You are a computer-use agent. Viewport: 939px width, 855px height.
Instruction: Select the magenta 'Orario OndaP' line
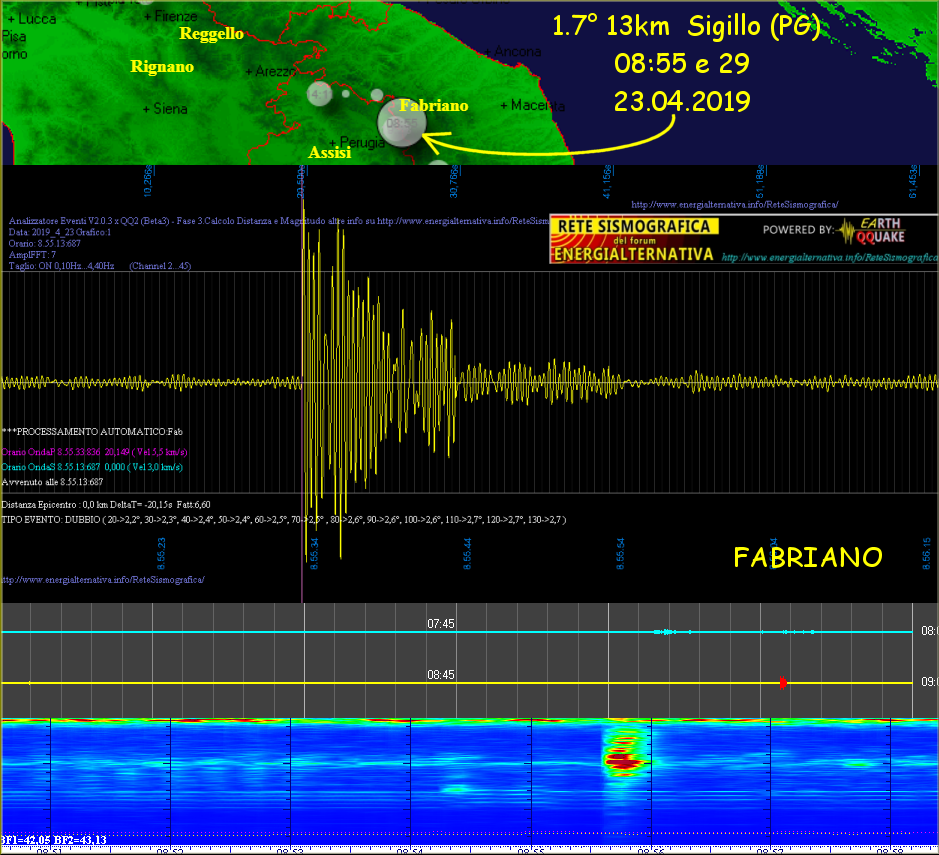[95, 452]
